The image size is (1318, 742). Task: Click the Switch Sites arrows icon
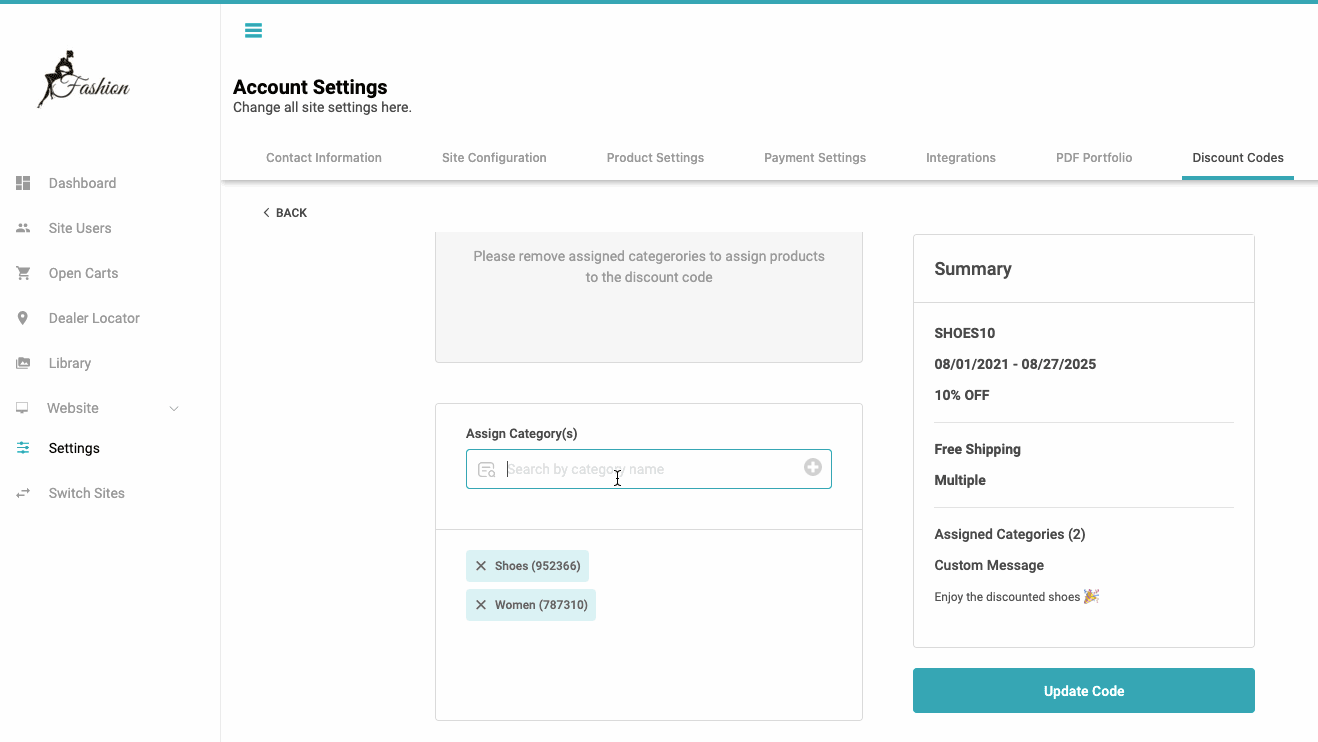click(23, 493)
